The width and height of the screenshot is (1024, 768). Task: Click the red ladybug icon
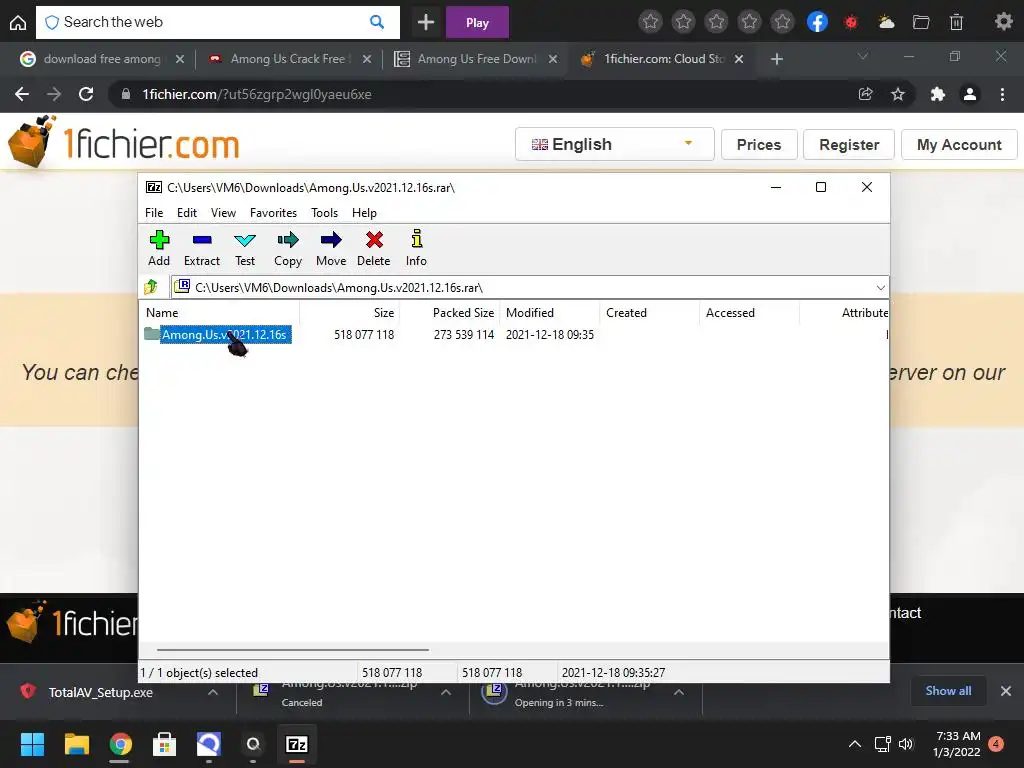850,22
